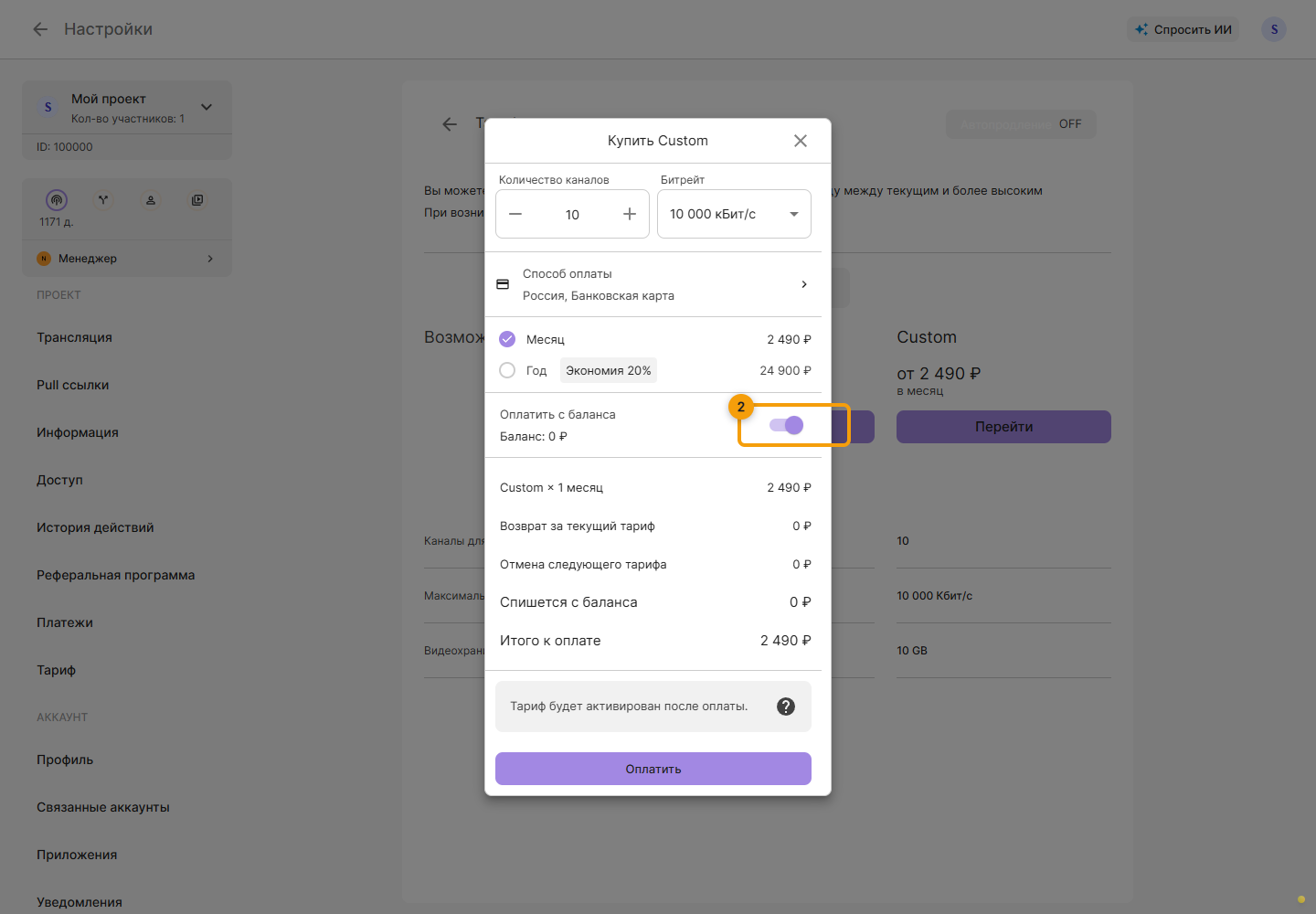Viewport: 1316px width, 914px height.
Task: Toggle the auto-renewal OFF switch
Action: pyautogui.click(x=1021, y=124)
